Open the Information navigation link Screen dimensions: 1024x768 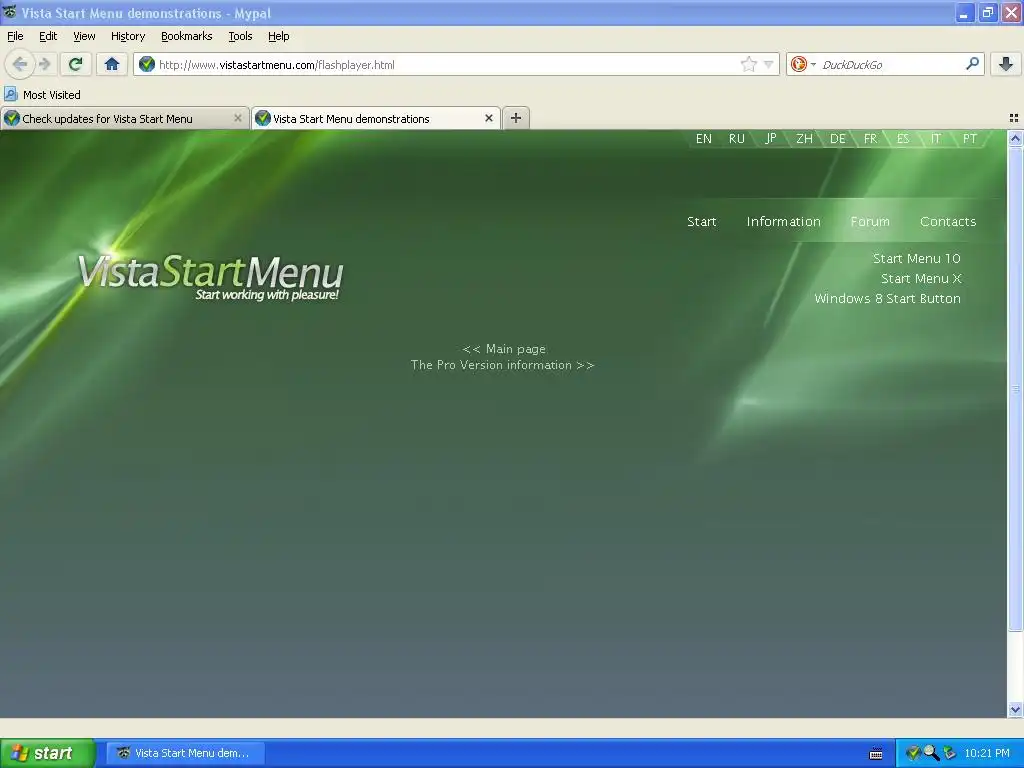pyautogui.click(x=784, y=221)
